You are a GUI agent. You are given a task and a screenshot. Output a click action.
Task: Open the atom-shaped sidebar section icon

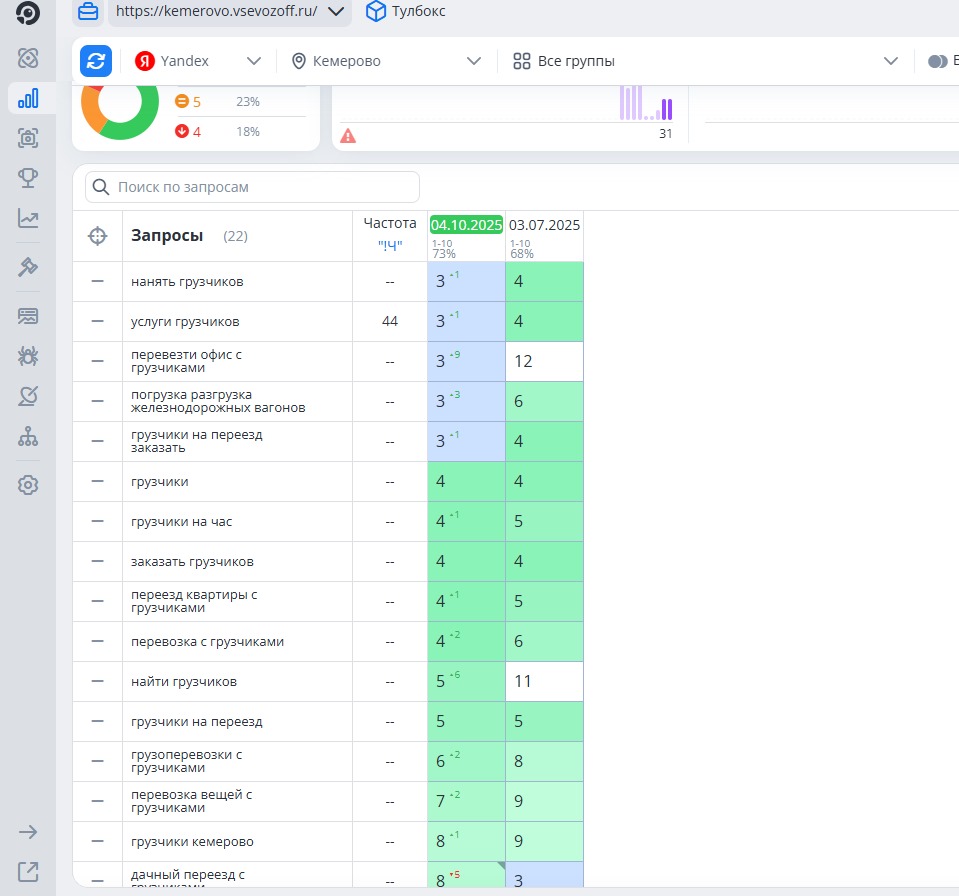(x=28, y=58)
